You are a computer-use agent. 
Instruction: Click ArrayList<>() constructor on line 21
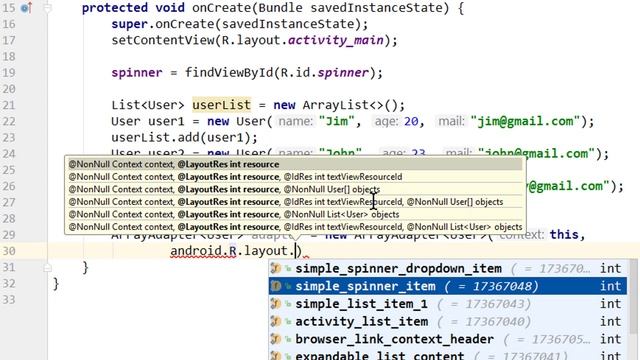[x=349, y=105]
